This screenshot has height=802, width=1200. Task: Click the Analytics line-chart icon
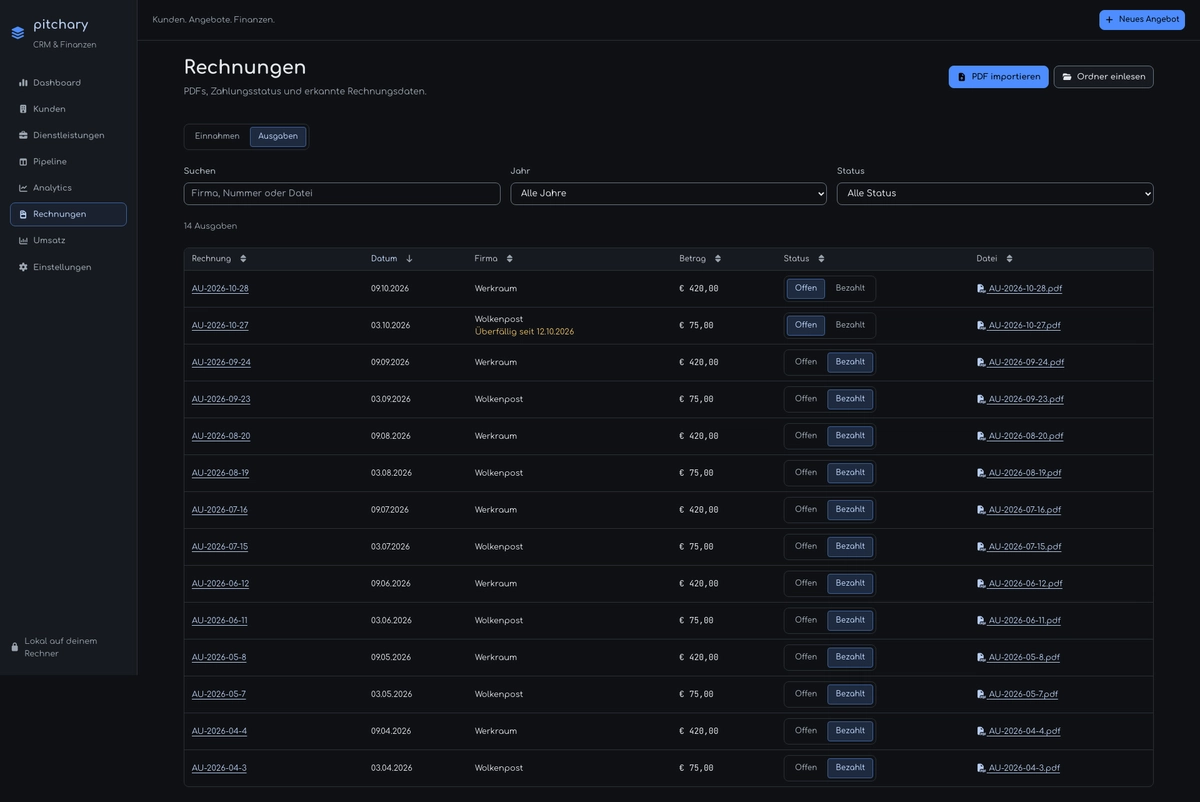(23, 188)
